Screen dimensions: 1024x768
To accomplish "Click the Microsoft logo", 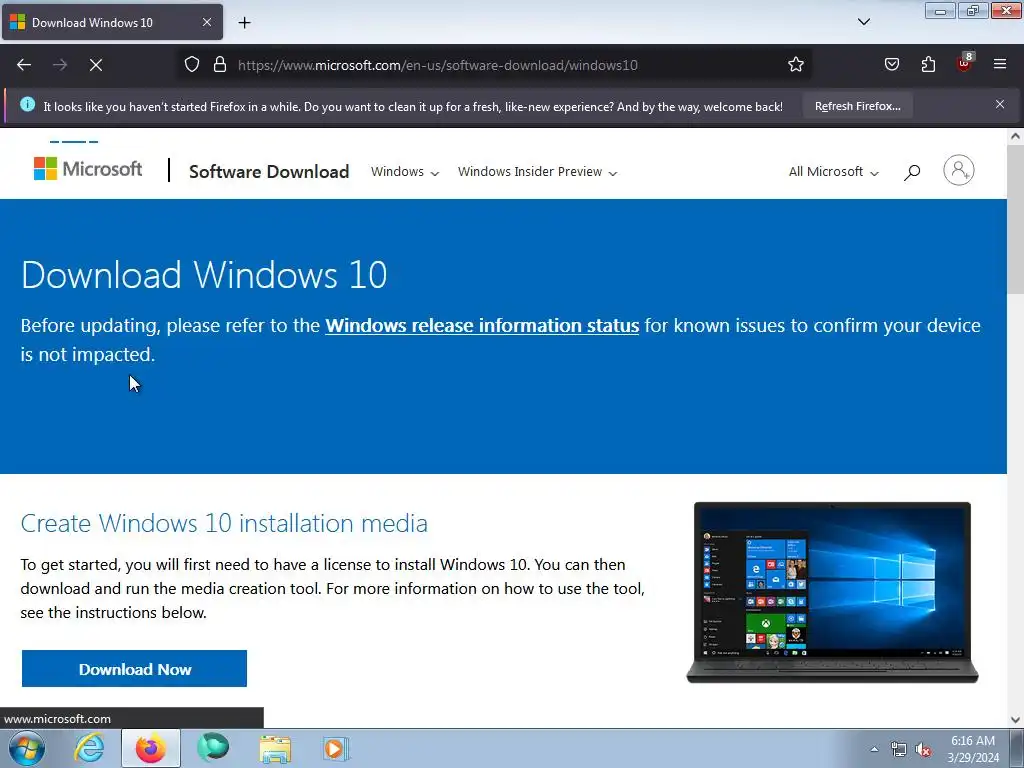I will coord(88,169).
